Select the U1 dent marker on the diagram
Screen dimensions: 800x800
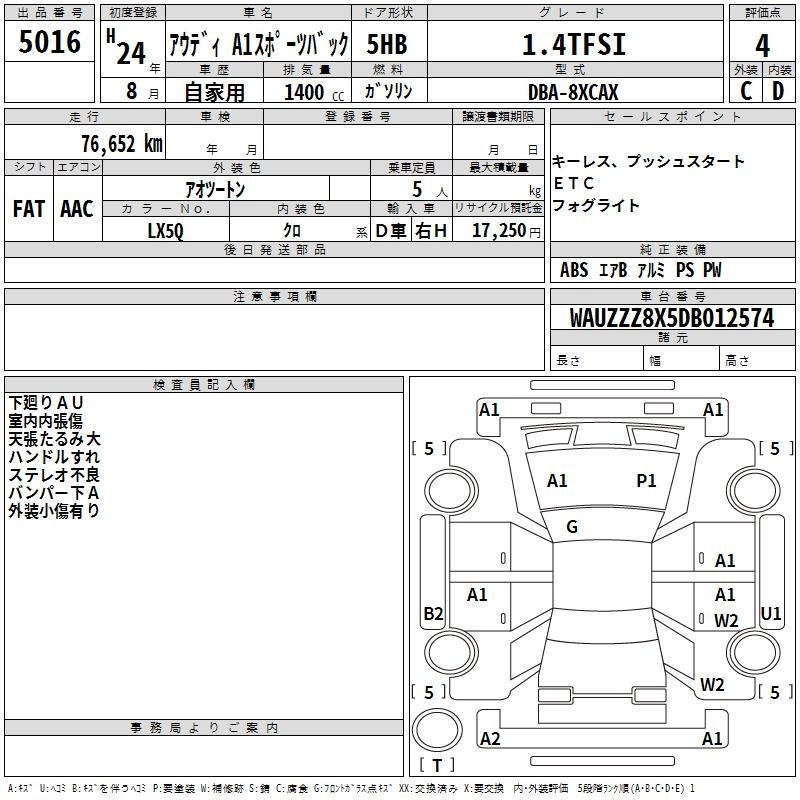[x=770, y=613]
